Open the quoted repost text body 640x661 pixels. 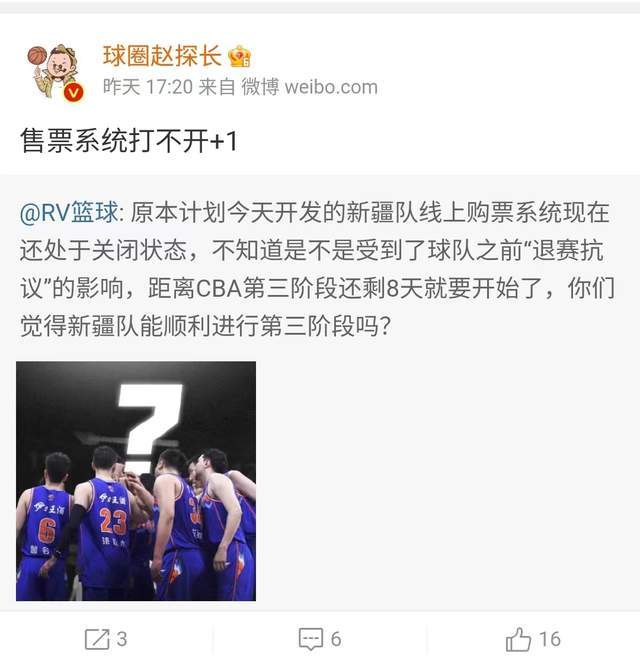[x=317, y=269]
